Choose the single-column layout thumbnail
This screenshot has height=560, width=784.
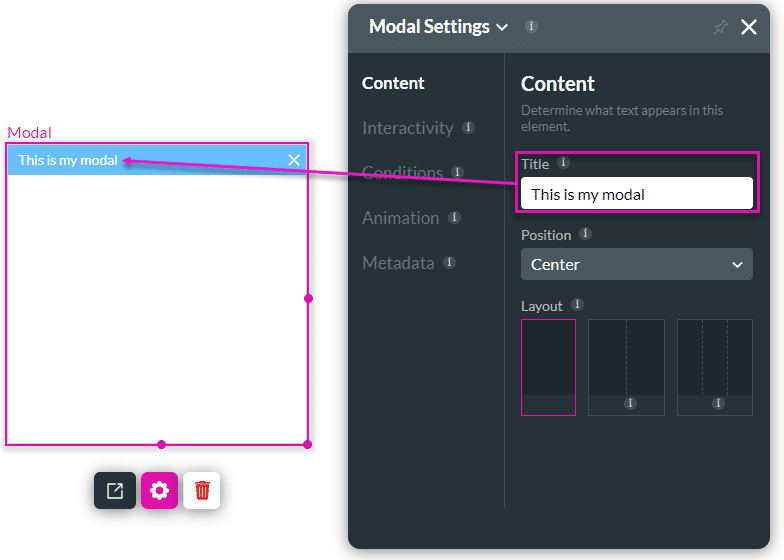coord(548,367)
